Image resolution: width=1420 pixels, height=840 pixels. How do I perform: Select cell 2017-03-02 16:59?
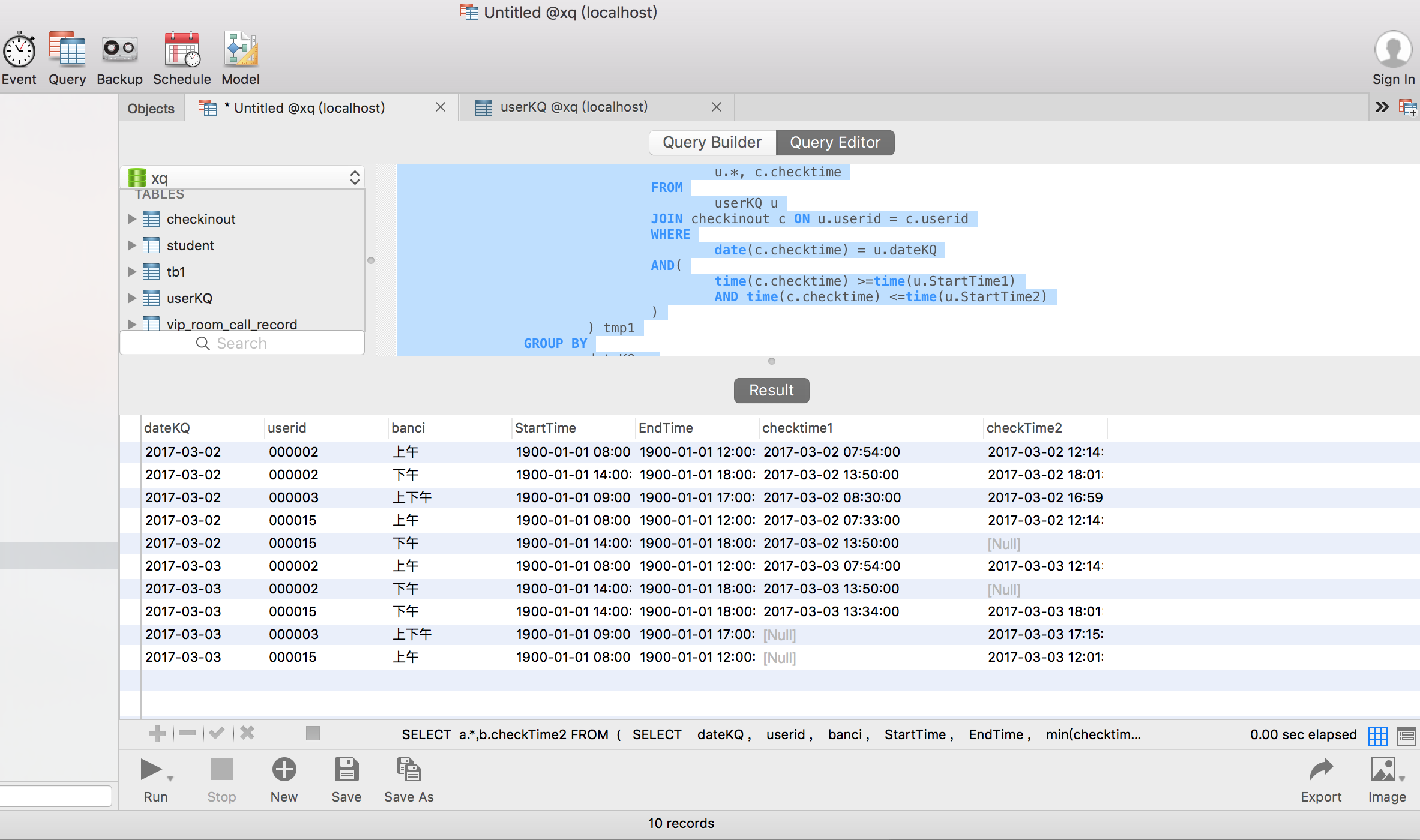click(x=1045, y=497)
